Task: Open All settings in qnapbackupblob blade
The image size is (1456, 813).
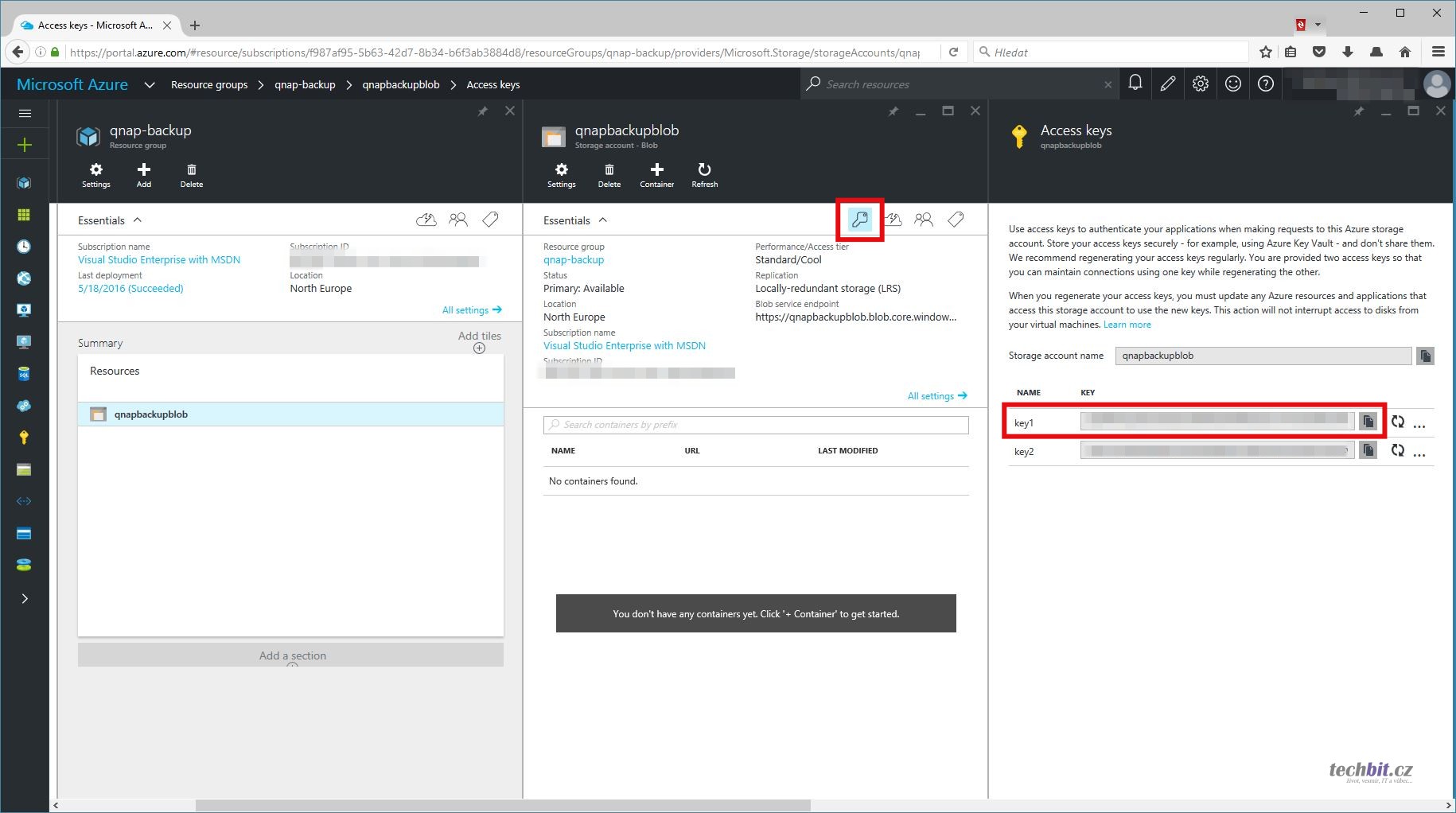Action: coord(936,396)
